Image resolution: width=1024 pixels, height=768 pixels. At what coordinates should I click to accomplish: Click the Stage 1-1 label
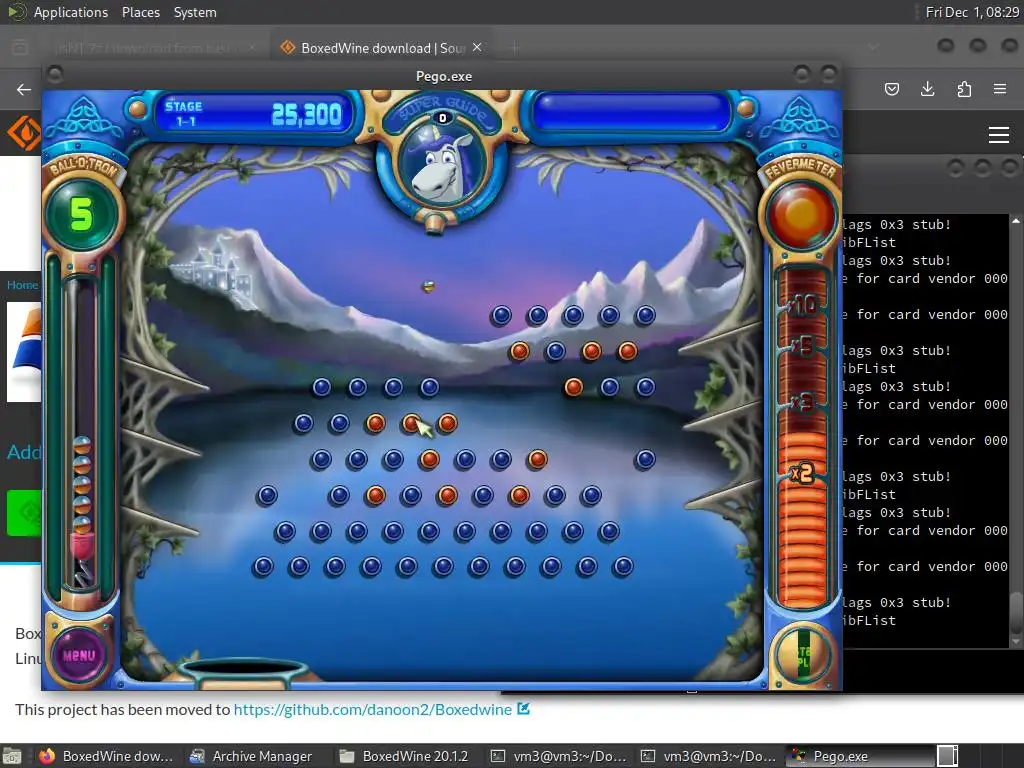pyautogui.click(x=184, y=113)
